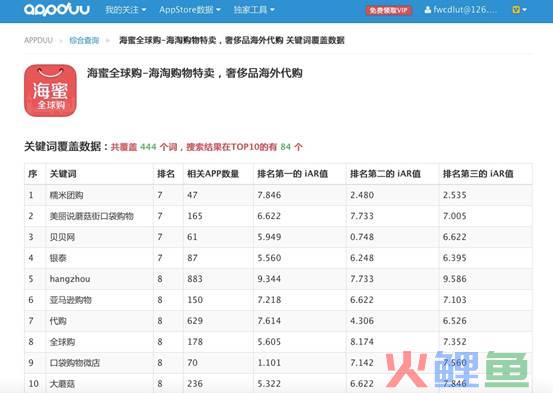Click related app count 883 for hangzhou
The image size is (553, 393).
click(195, 279)
